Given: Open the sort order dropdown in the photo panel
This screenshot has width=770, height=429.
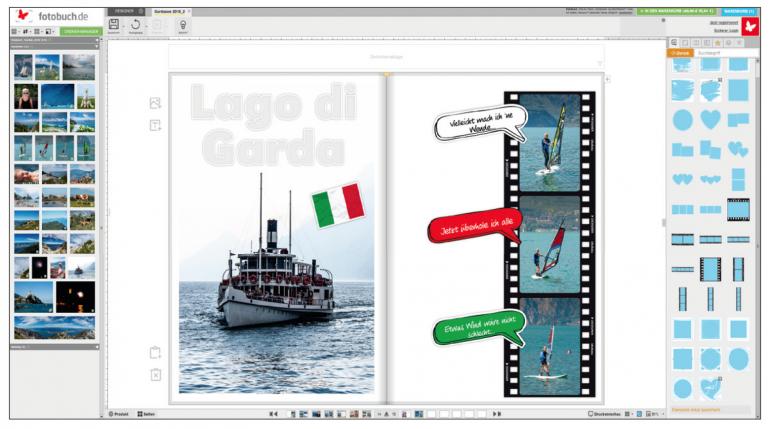Looking at the screenshot, I should [26, 31].
